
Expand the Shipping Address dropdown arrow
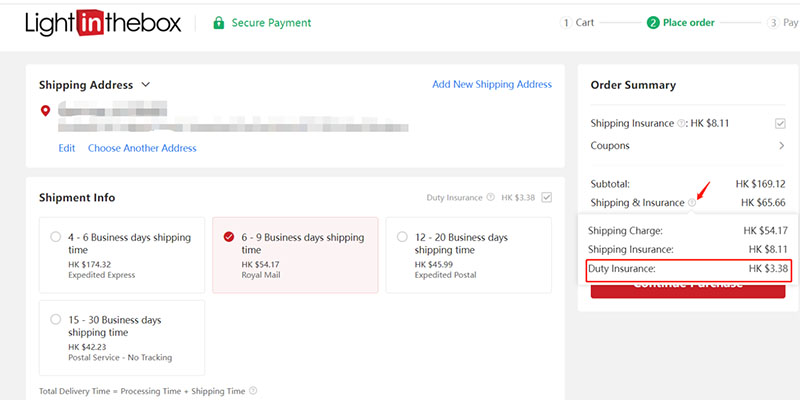145,85
